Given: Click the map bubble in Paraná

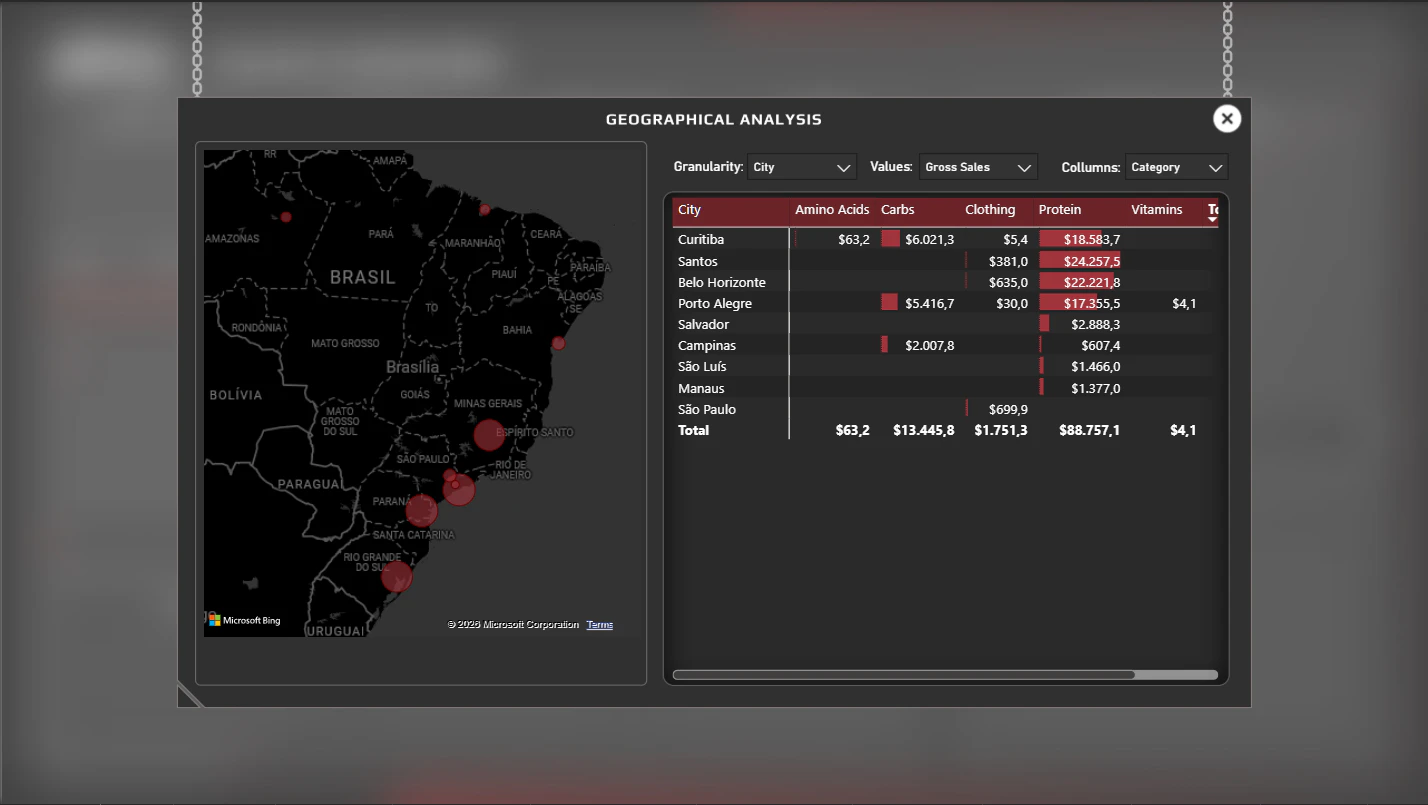Looking at the screenshot, I should click(421, 511).
